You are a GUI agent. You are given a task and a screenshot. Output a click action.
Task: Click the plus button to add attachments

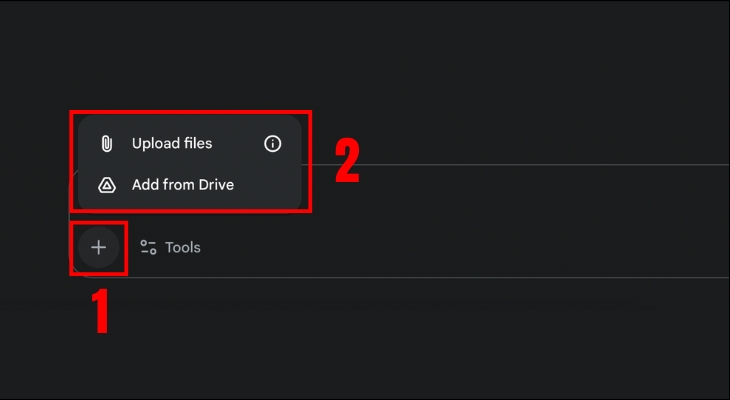coord(98,248)
